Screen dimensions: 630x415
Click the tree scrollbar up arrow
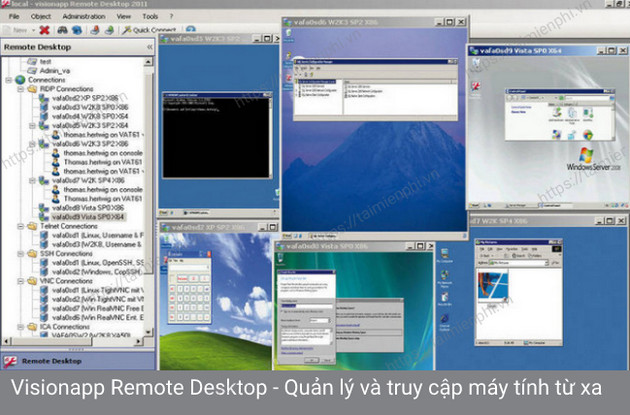[x=148, y=61]
